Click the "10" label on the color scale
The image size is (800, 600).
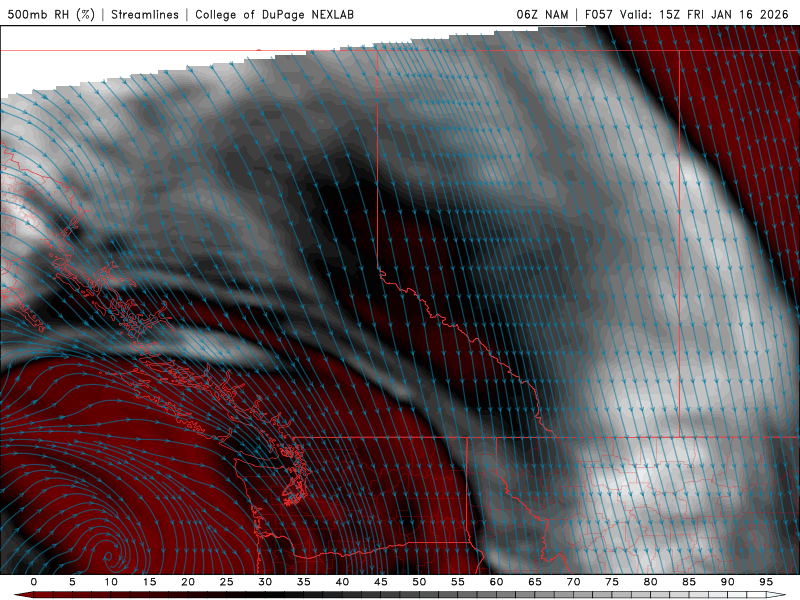(x=111, y=582)
